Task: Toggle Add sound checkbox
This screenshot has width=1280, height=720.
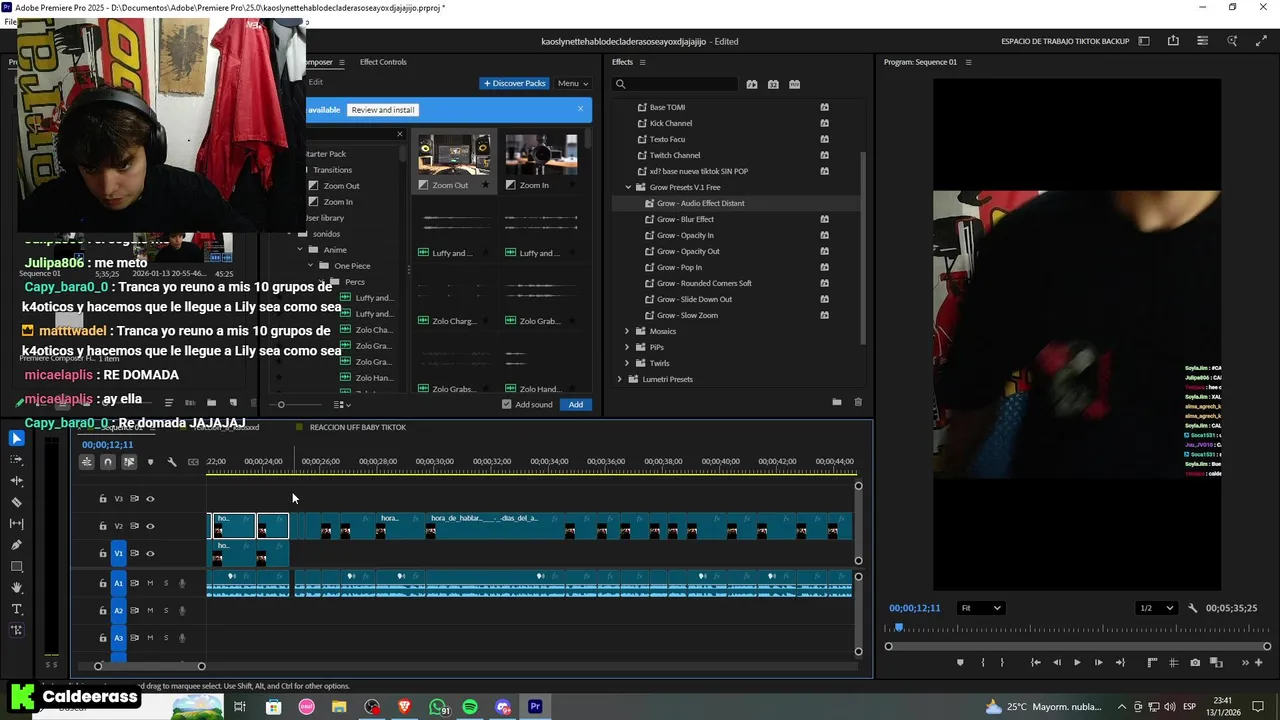Action: pos(506,404)
